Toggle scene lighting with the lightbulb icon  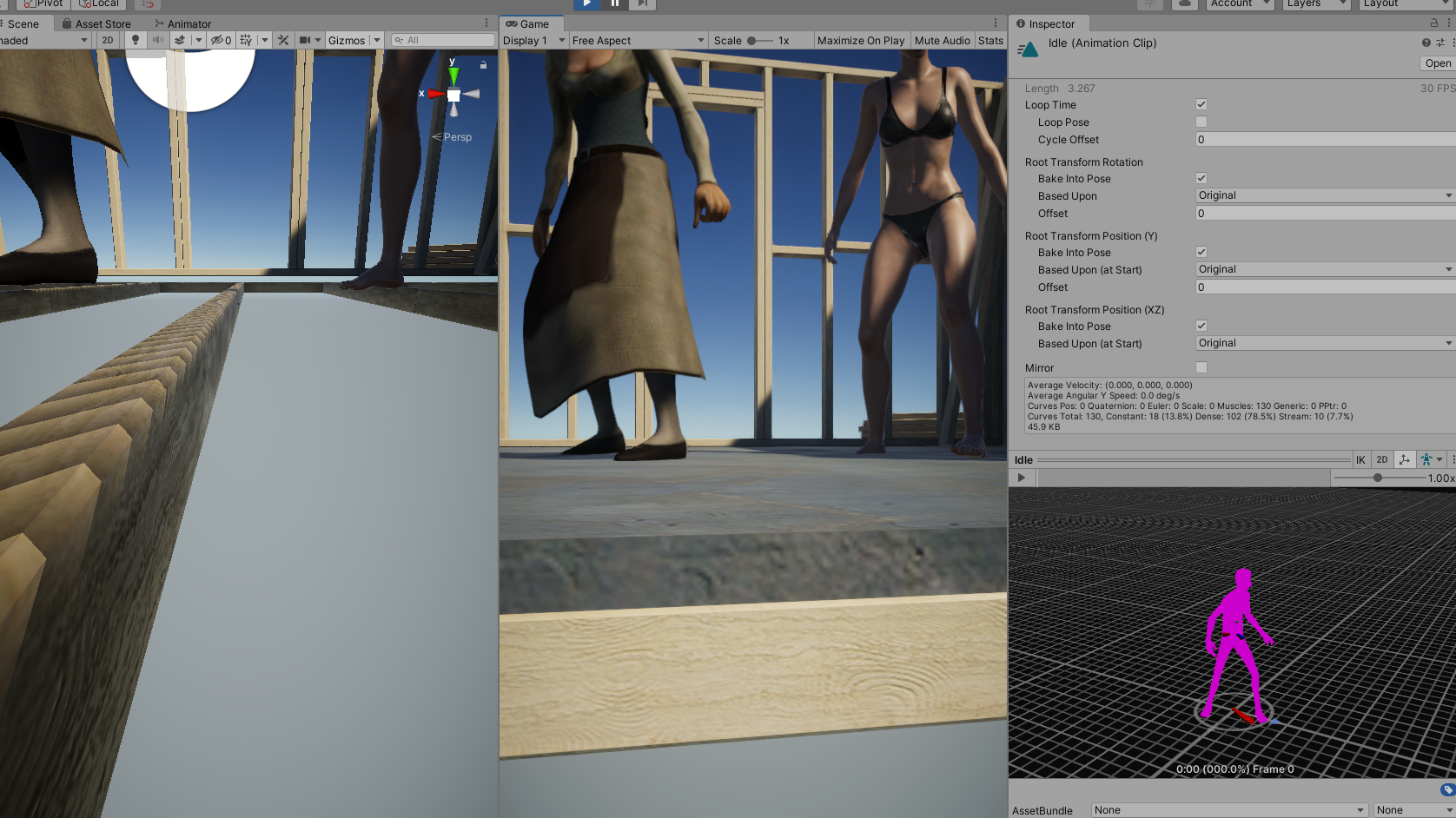pyautogui.click(x=135, y=40)
